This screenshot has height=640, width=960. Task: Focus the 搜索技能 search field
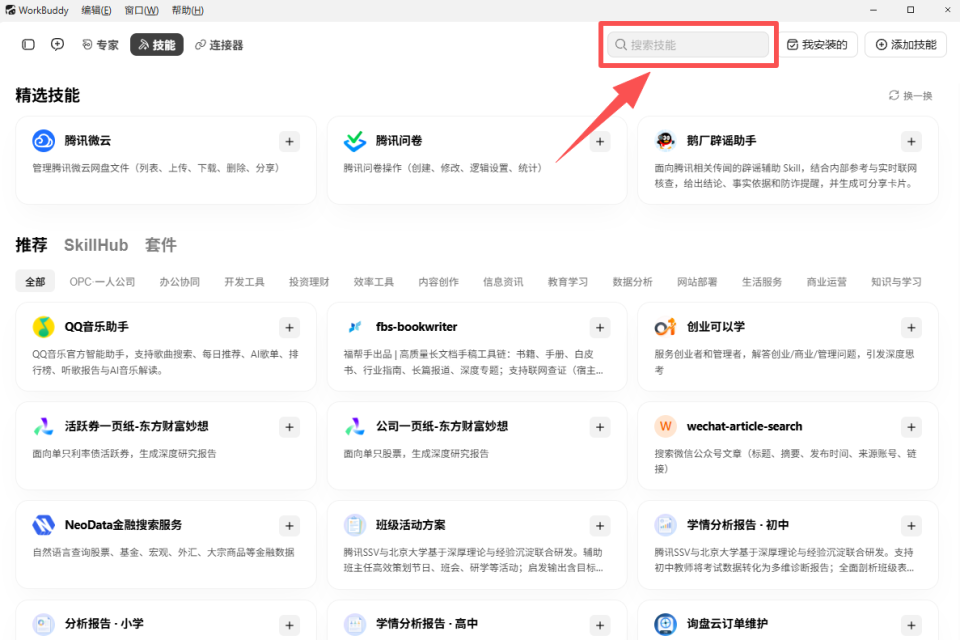click(x=688, y=45)
